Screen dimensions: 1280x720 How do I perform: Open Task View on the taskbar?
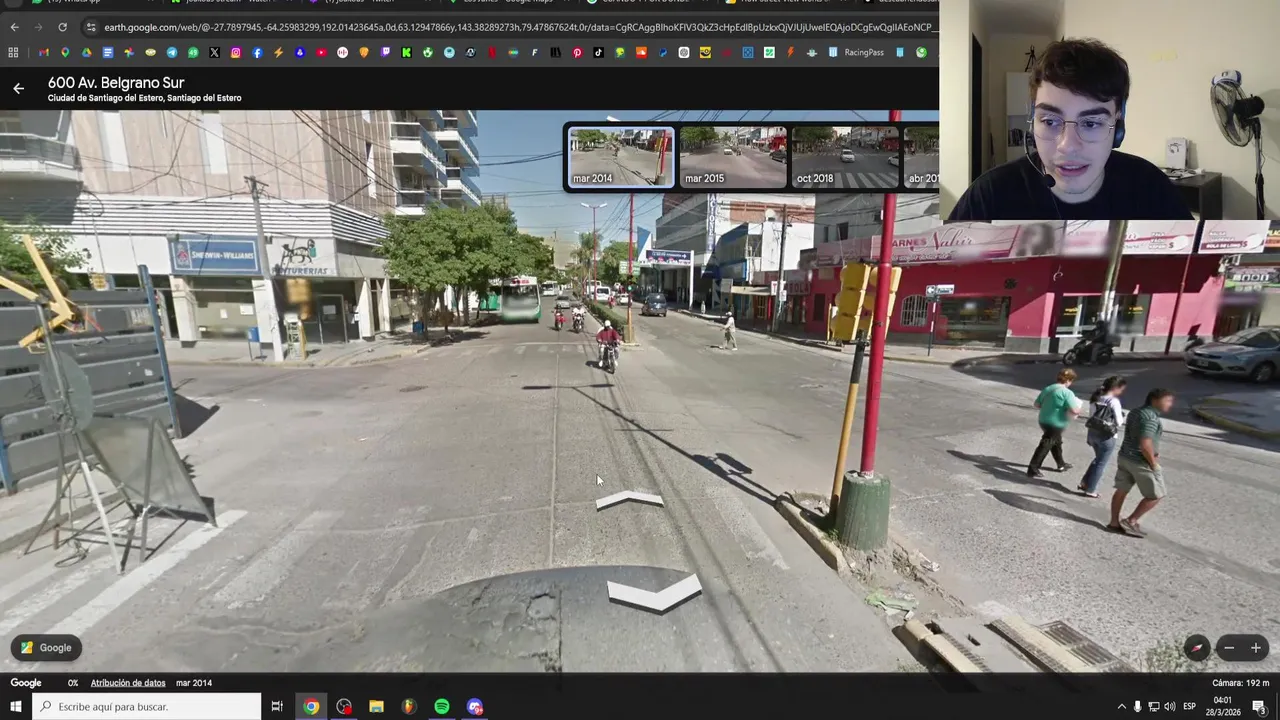[x=277, y=707]
